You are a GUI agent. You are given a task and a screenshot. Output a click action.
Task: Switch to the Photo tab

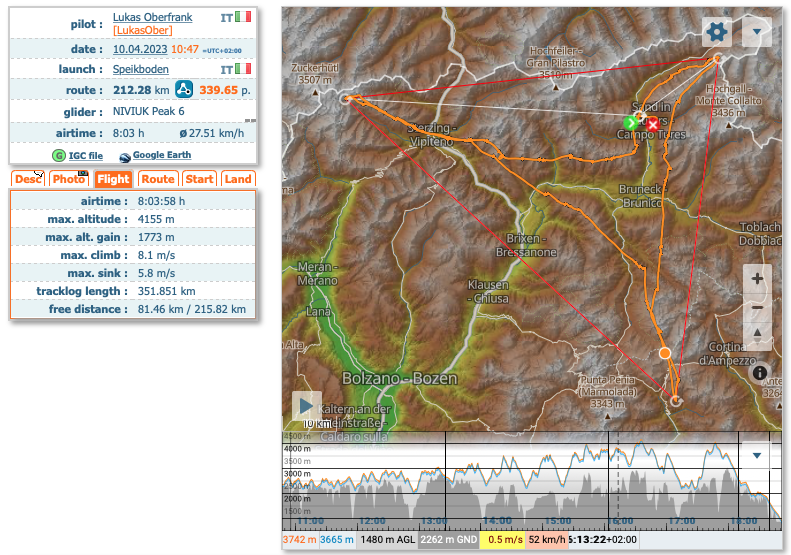pyautogui.click(x=69, y=179)
